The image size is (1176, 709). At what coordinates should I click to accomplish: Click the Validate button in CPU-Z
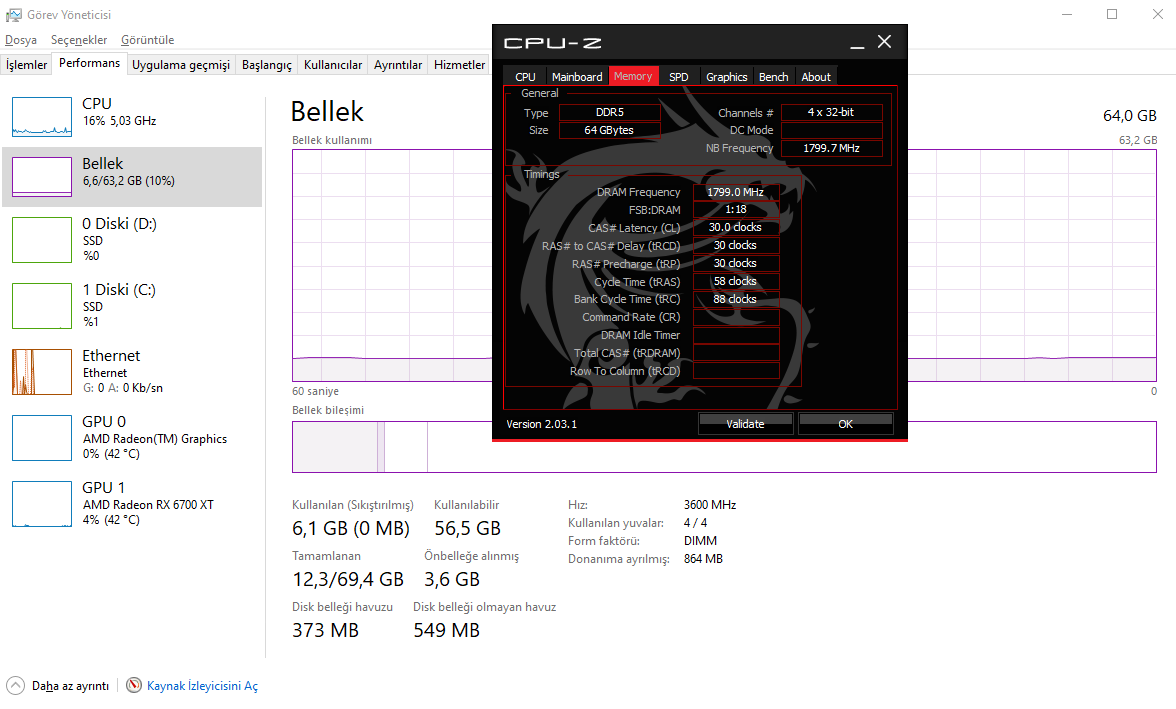point(746,424)
